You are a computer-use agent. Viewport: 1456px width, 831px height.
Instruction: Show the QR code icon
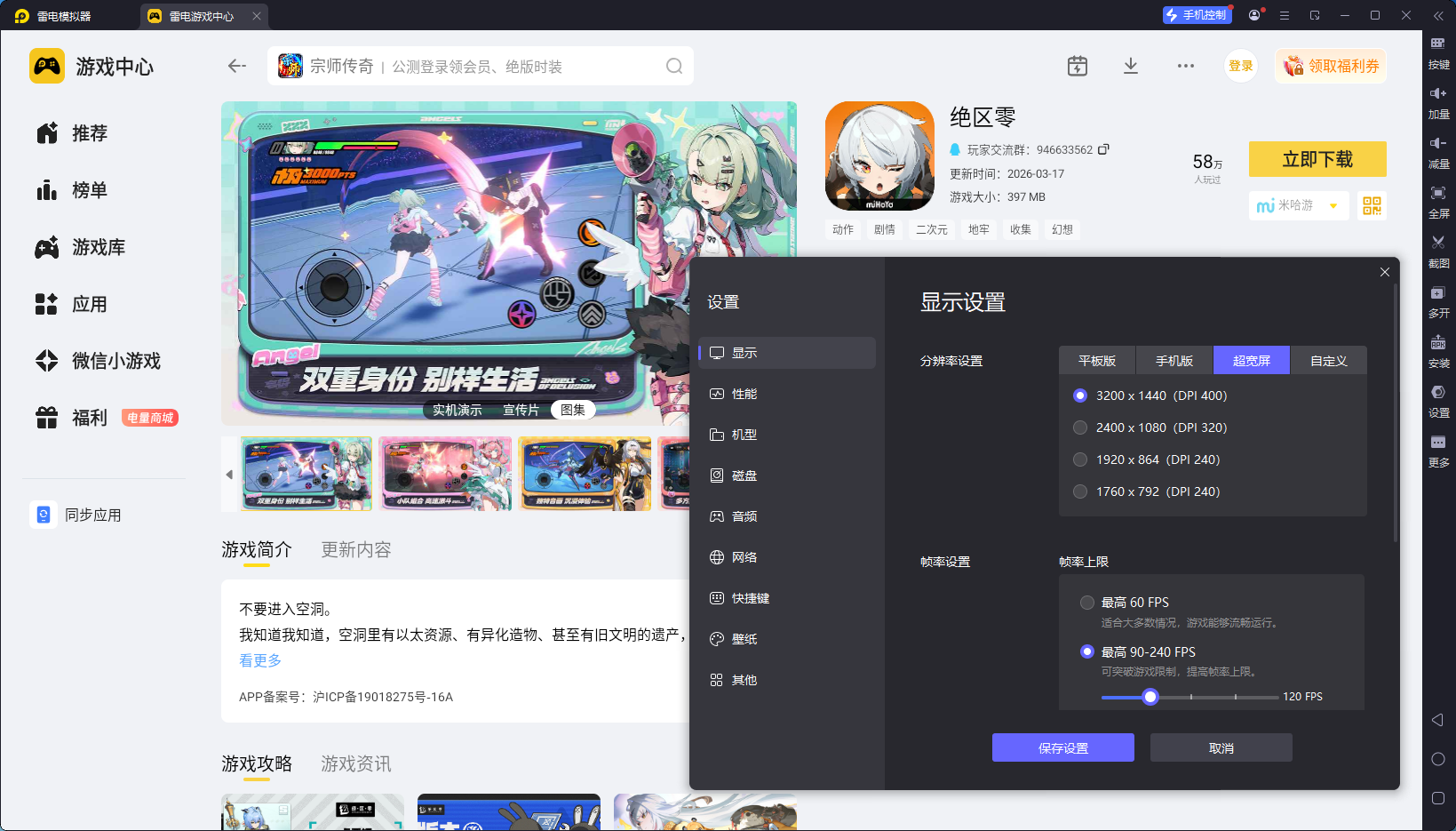click(1372, 205)
